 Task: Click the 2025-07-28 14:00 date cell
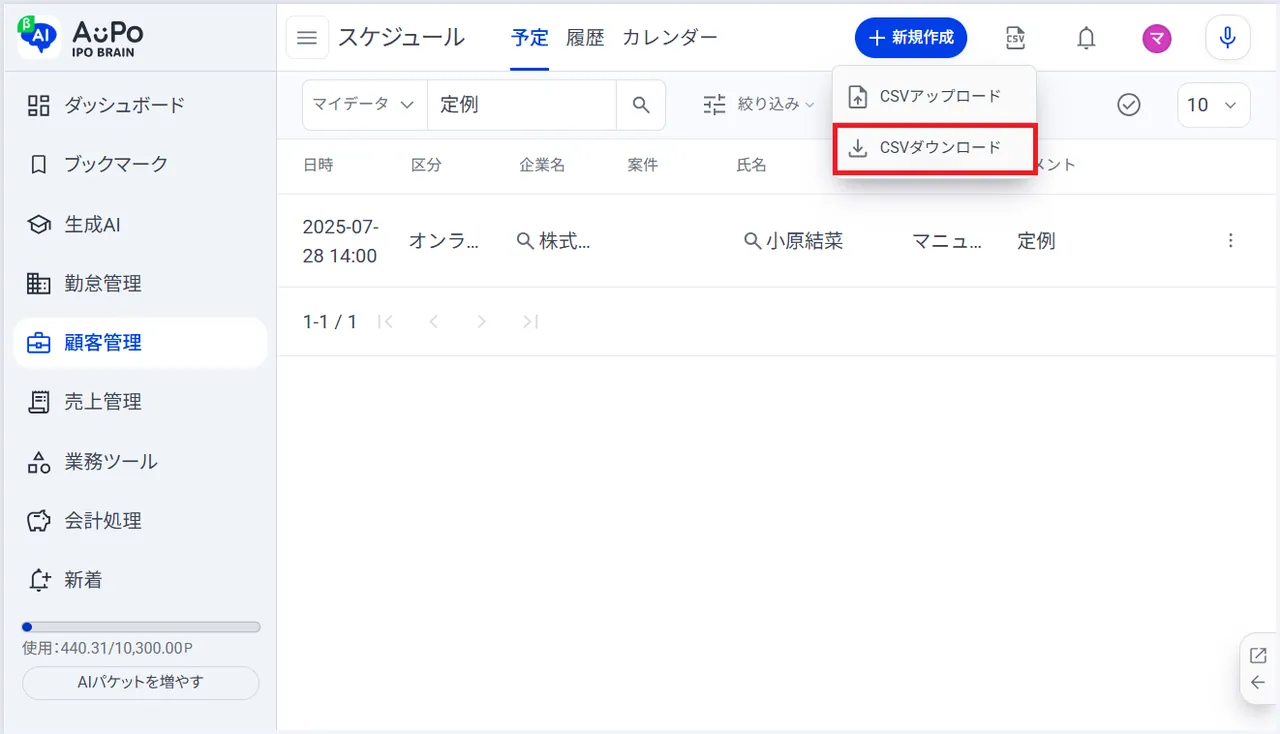pyautogui.click(x=340, y=241)
